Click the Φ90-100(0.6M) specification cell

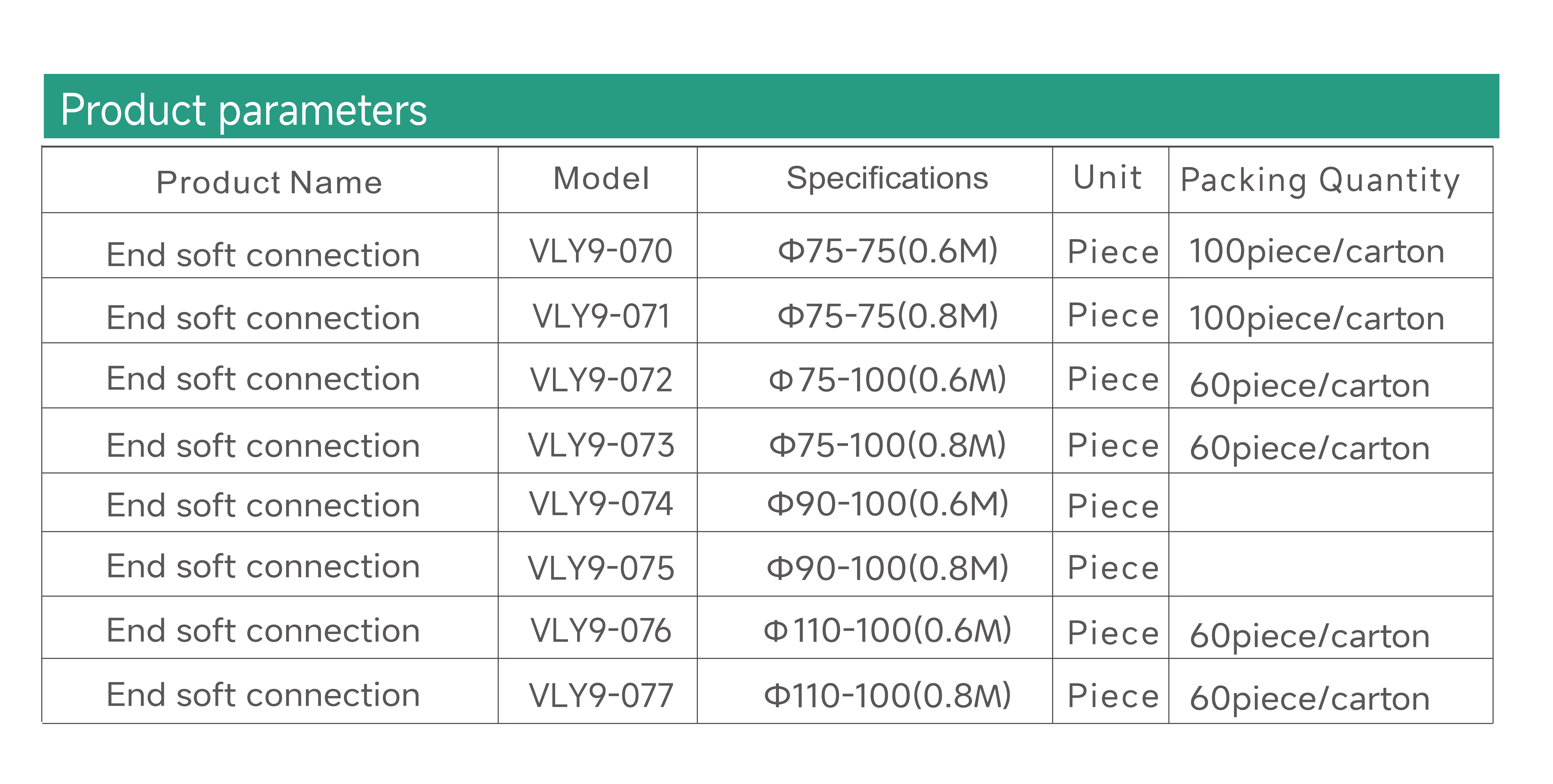pos(887,504)
